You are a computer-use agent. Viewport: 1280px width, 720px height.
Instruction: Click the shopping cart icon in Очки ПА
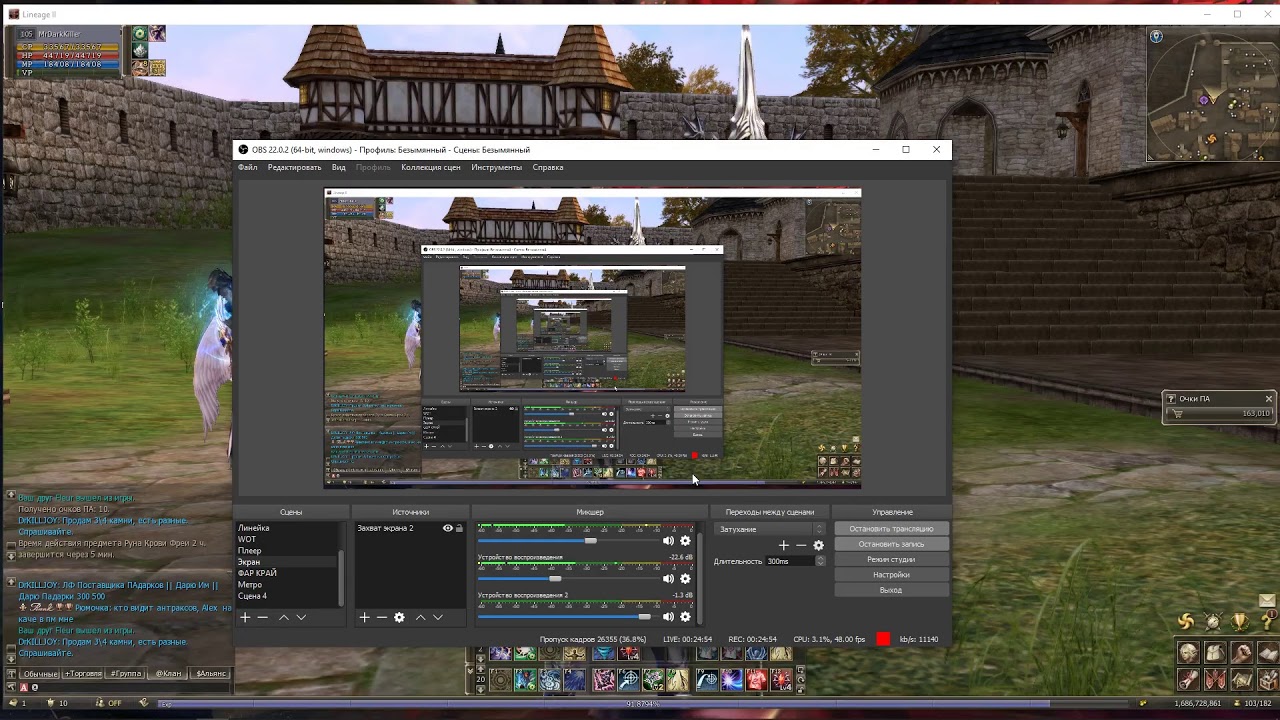(1177, 413)
